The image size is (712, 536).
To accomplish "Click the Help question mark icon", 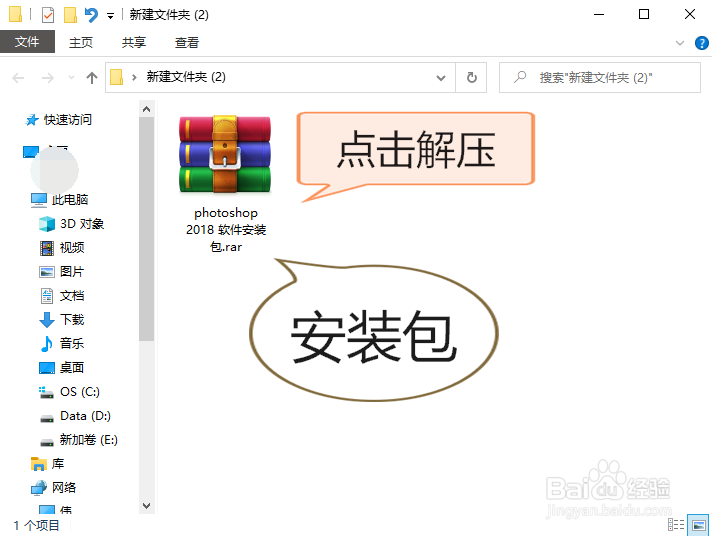I will tap(702, 43).
